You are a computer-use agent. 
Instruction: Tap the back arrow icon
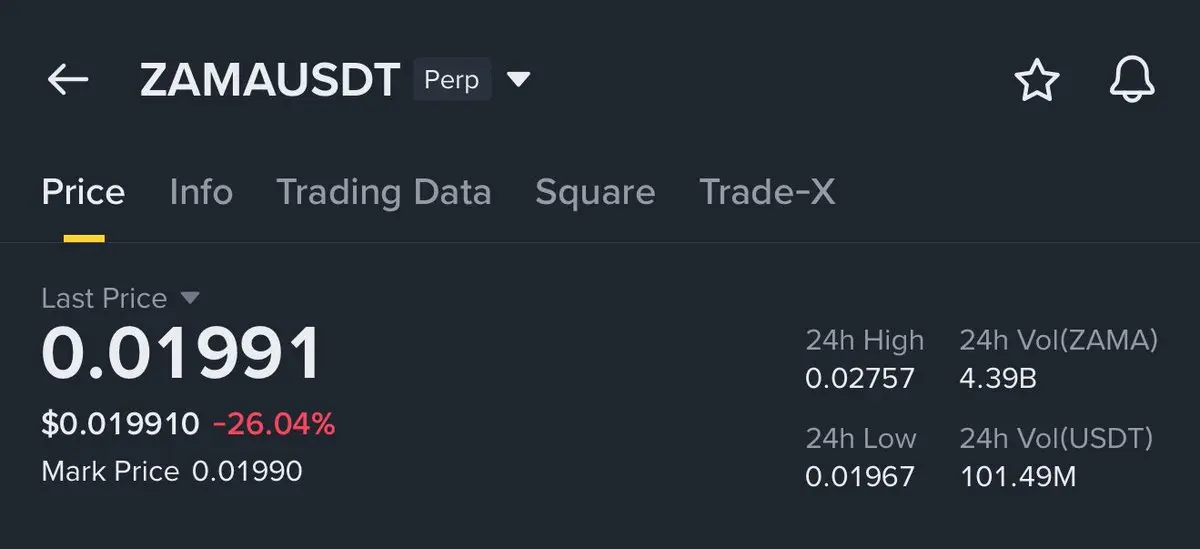click(x=68, y=80)
